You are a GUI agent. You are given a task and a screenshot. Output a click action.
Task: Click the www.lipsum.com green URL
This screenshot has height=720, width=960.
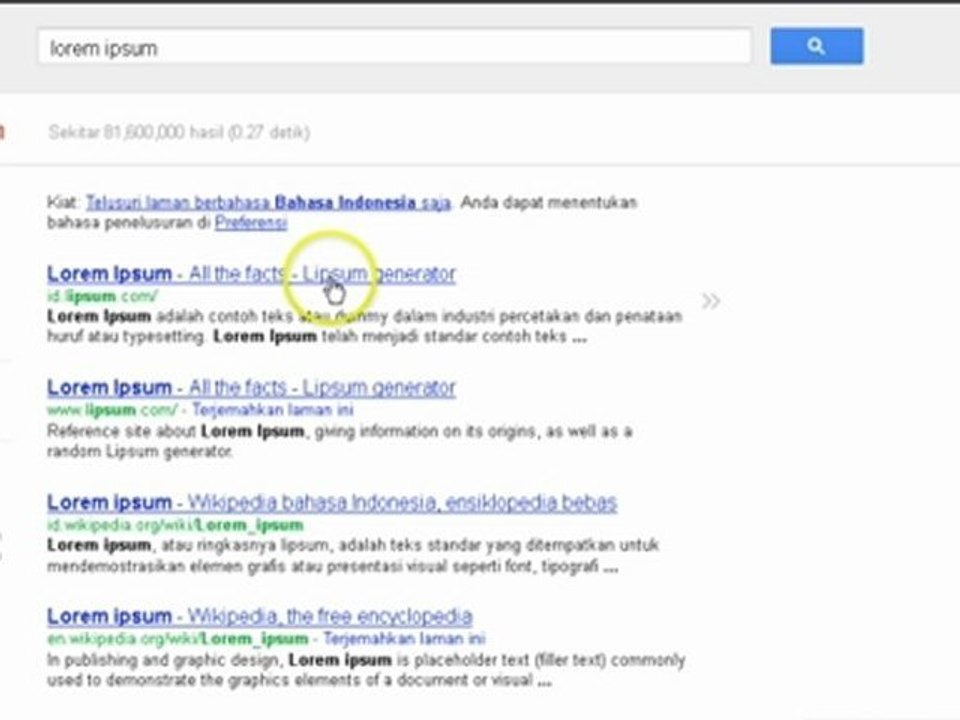pyautogui.click(x=112, y=410)
